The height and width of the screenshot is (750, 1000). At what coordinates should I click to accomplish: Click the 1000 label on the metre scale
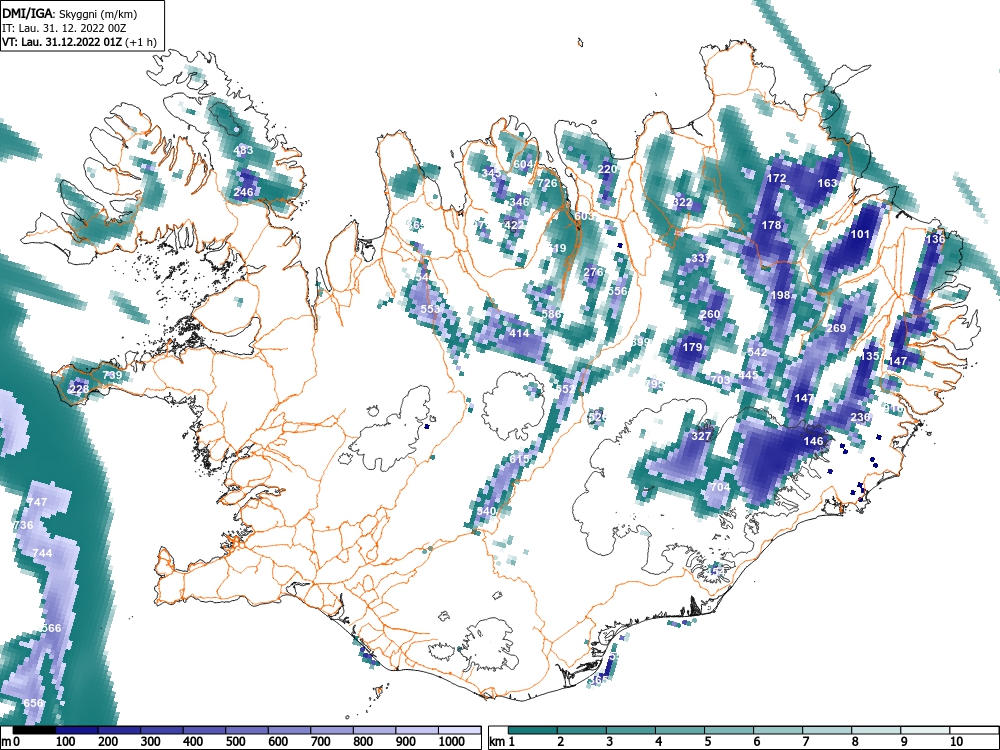point(451,742)
